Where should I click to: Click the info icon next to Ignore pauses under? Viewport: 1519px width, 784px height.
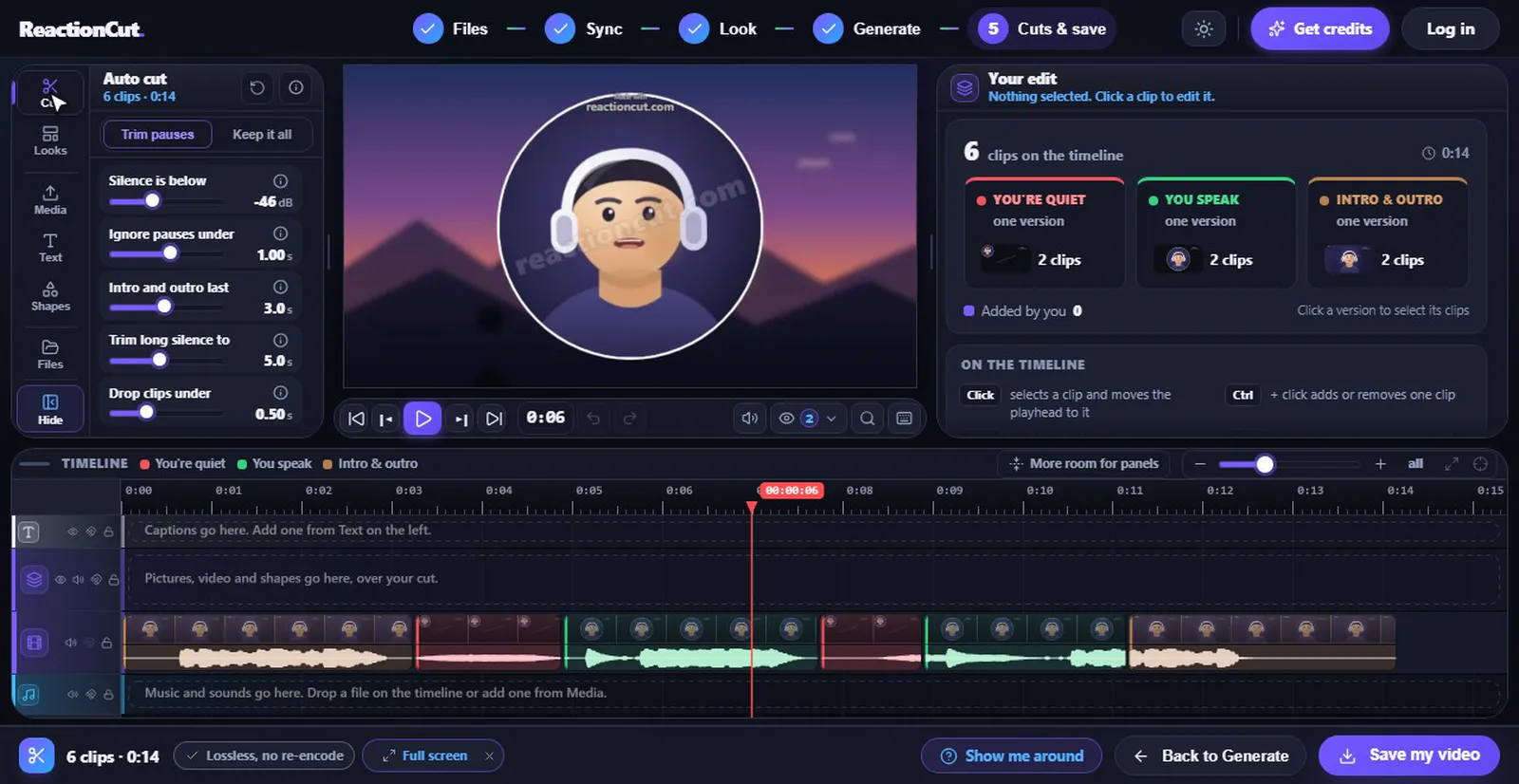click(x=281, y=233)
